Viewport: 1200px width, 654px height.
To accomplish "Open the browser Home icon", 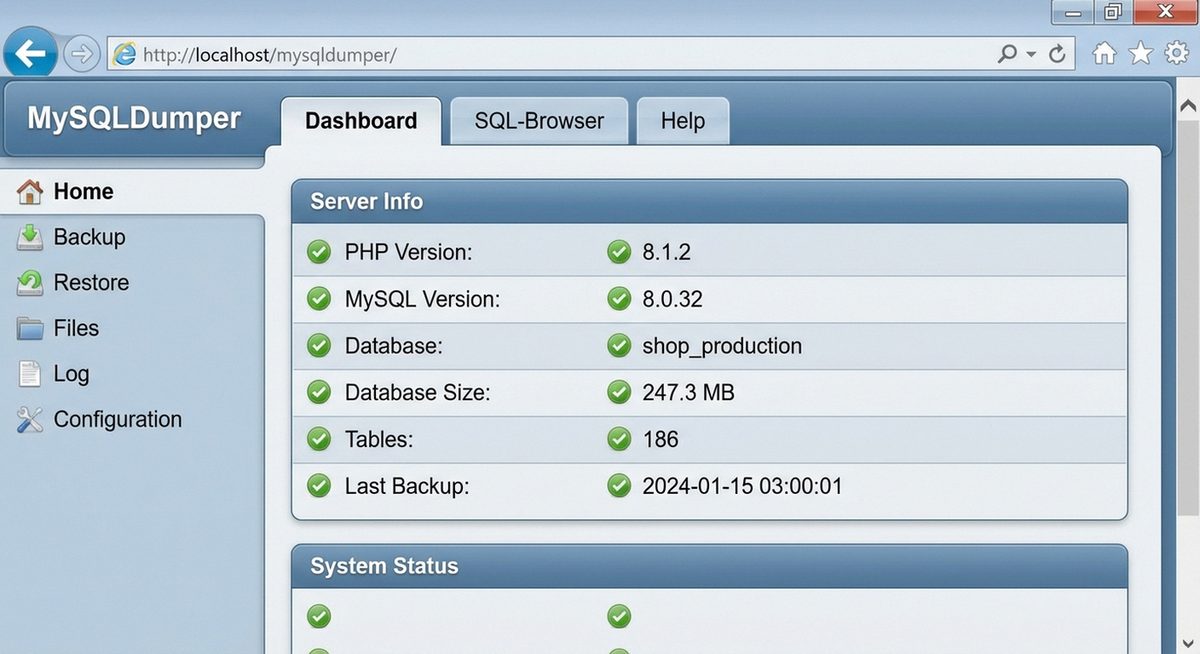I will point(1104,53).
